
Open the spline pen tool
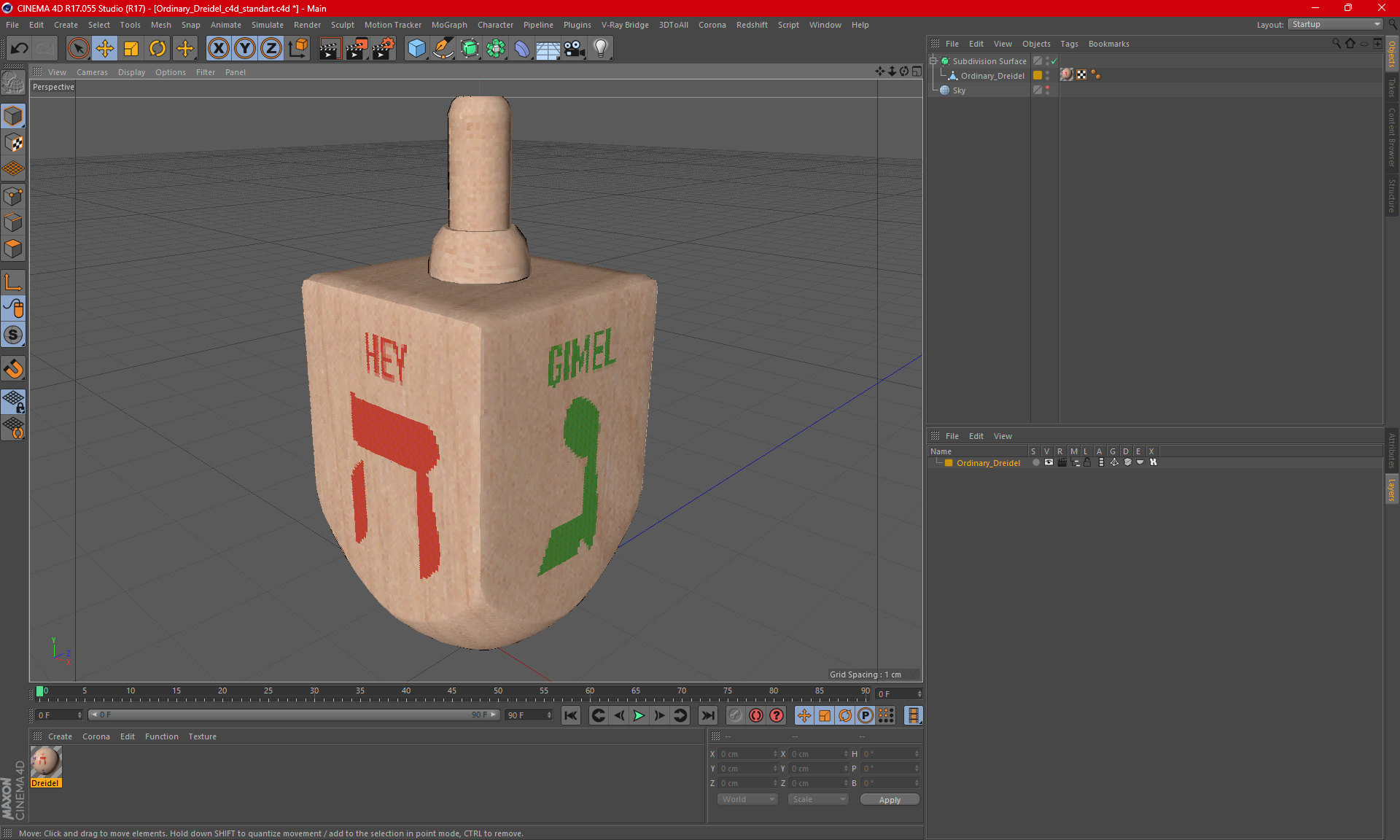tap(443, 48)
